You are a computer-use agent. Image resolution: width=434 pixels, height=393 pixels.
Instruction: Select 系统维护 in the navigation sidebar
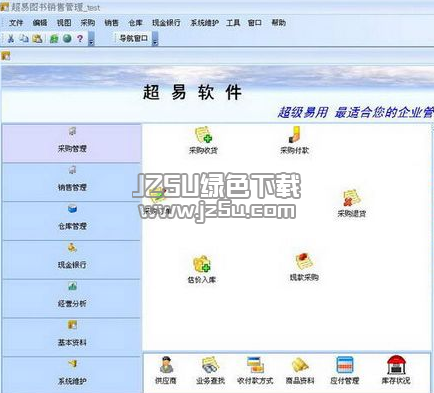(72, 375)
